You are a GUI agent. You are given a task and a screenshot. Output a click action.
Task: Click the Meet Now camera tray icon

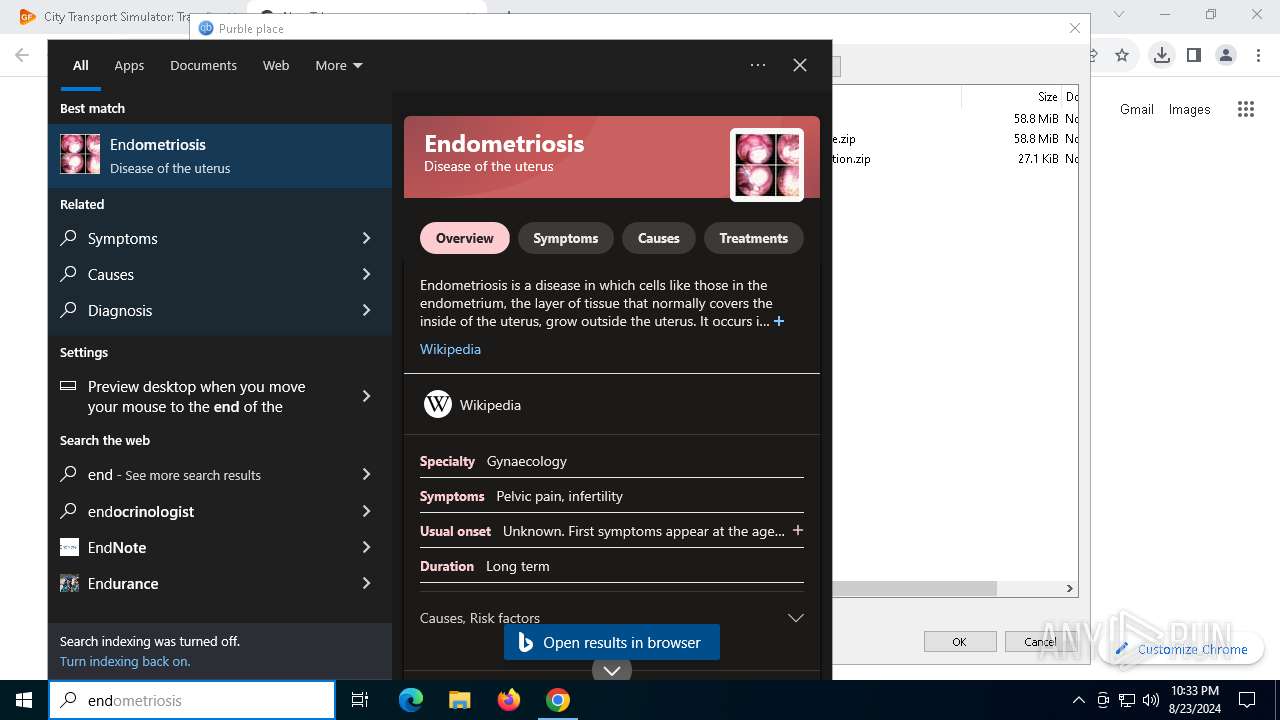pos(1103,700)
